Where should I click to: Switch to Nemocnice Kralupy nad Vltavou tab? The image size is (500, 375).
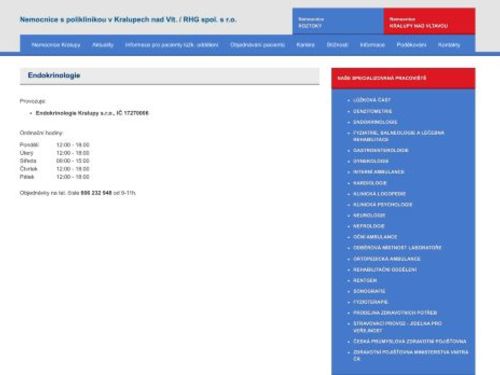429,22
